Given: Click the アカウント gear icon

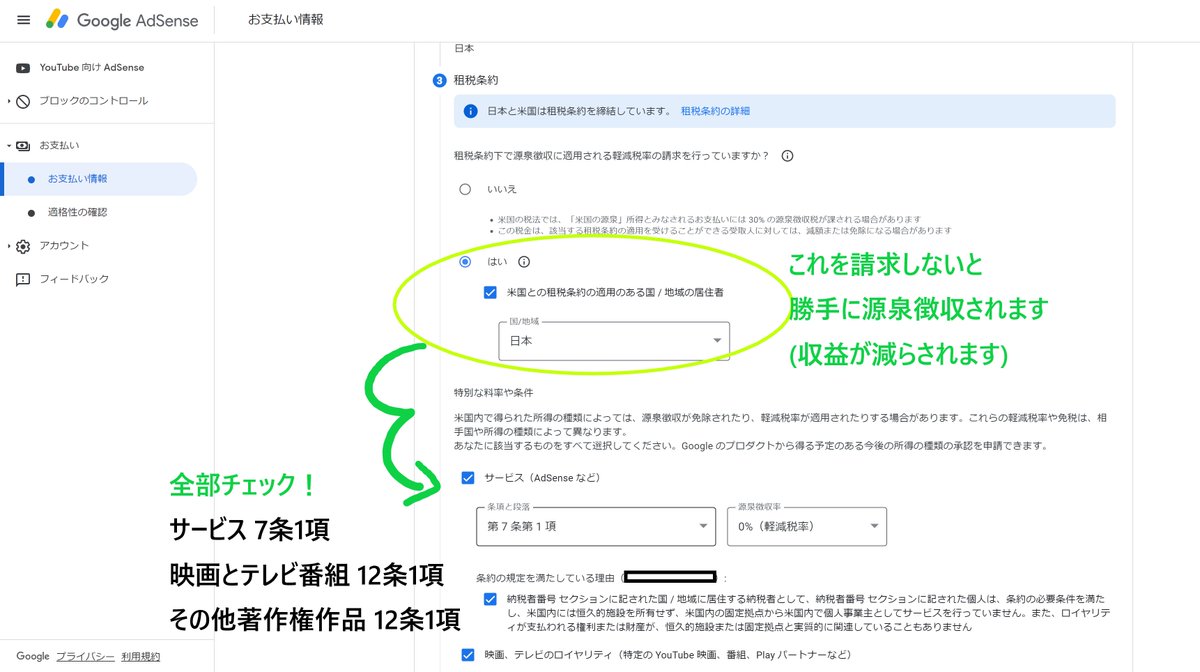Looking at the screenshot, I should coord(23,246).
